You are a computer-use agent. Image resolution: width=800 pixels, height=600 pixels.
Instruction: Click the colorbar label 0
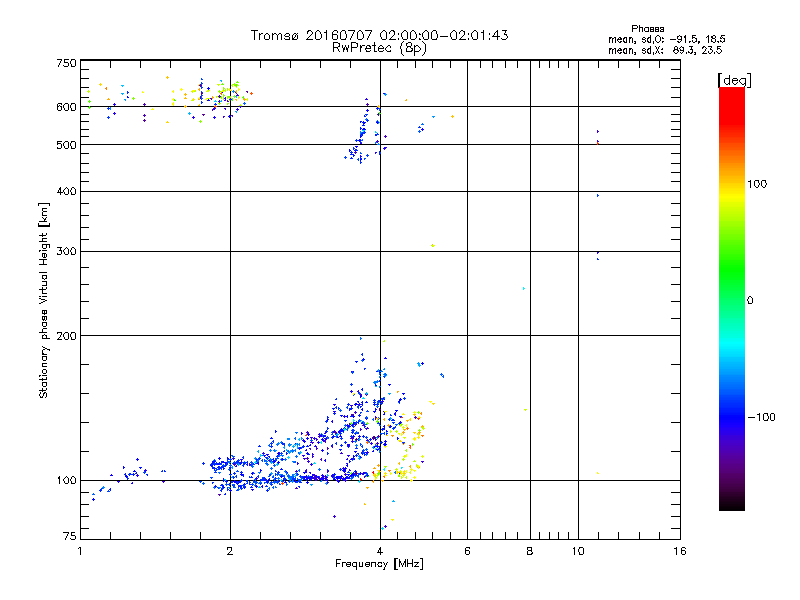tap(750, 301)
